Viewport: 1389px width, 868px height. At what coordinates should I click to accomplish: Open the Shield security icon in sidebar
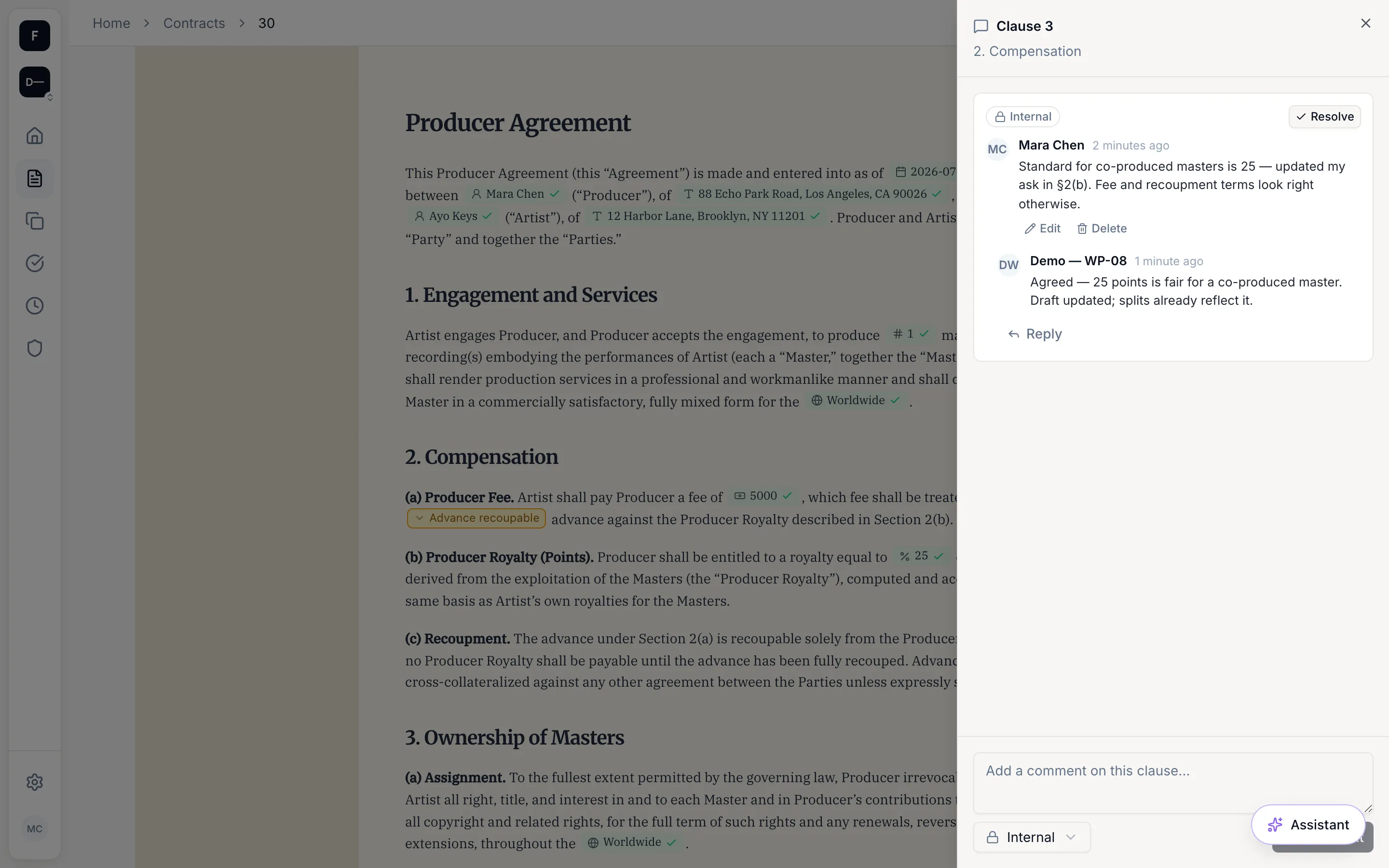click(x=34, y=349)
